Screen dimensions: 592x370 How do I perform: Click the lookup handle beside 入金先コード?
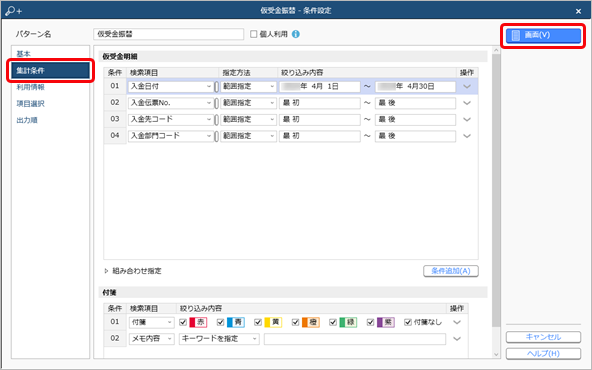pos(216,120)
